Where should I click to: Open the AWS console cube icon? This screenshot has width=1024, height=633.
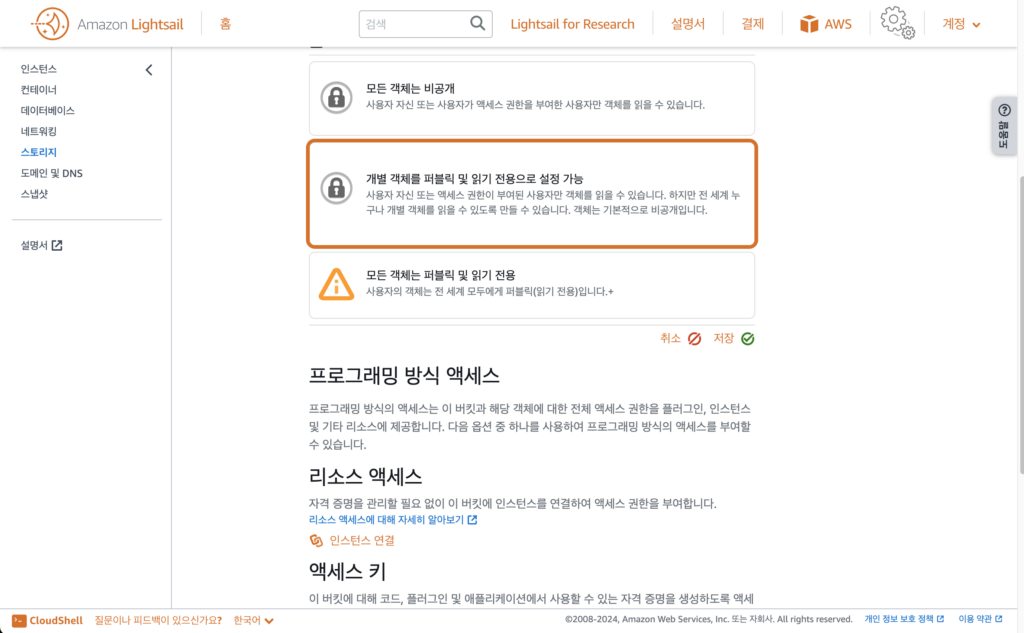809,24
